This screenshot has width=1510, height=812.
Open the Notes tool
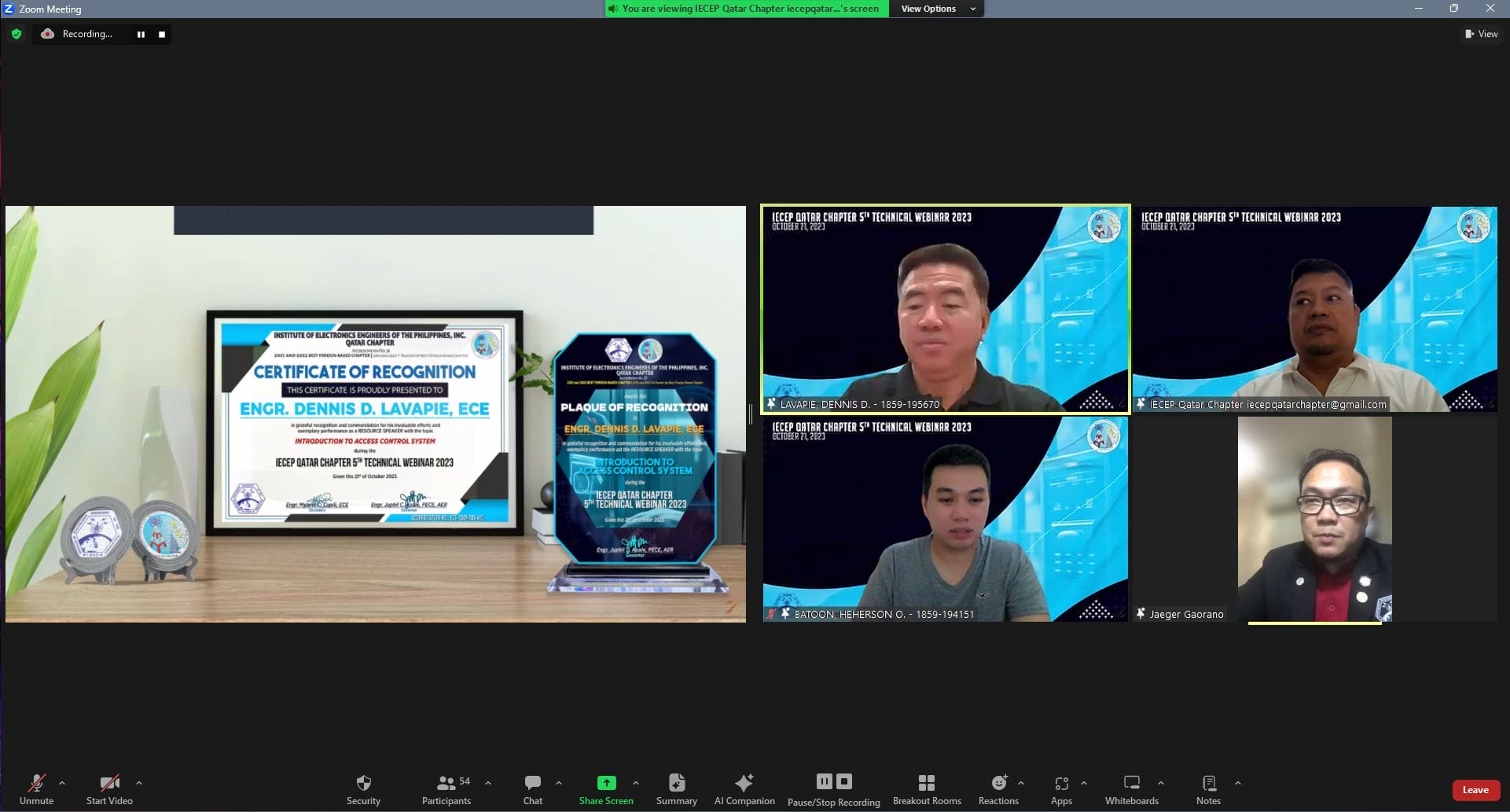coord(1209,789)
